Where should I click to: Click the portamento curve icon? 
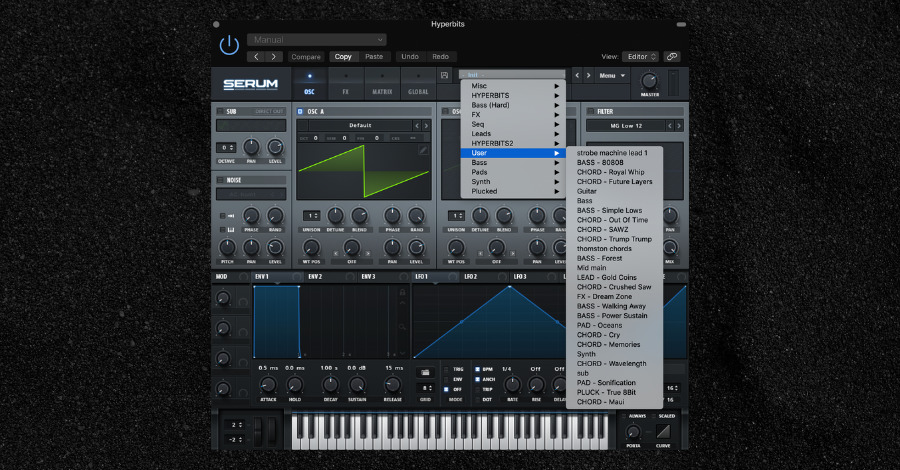click(x=663, y=431)
